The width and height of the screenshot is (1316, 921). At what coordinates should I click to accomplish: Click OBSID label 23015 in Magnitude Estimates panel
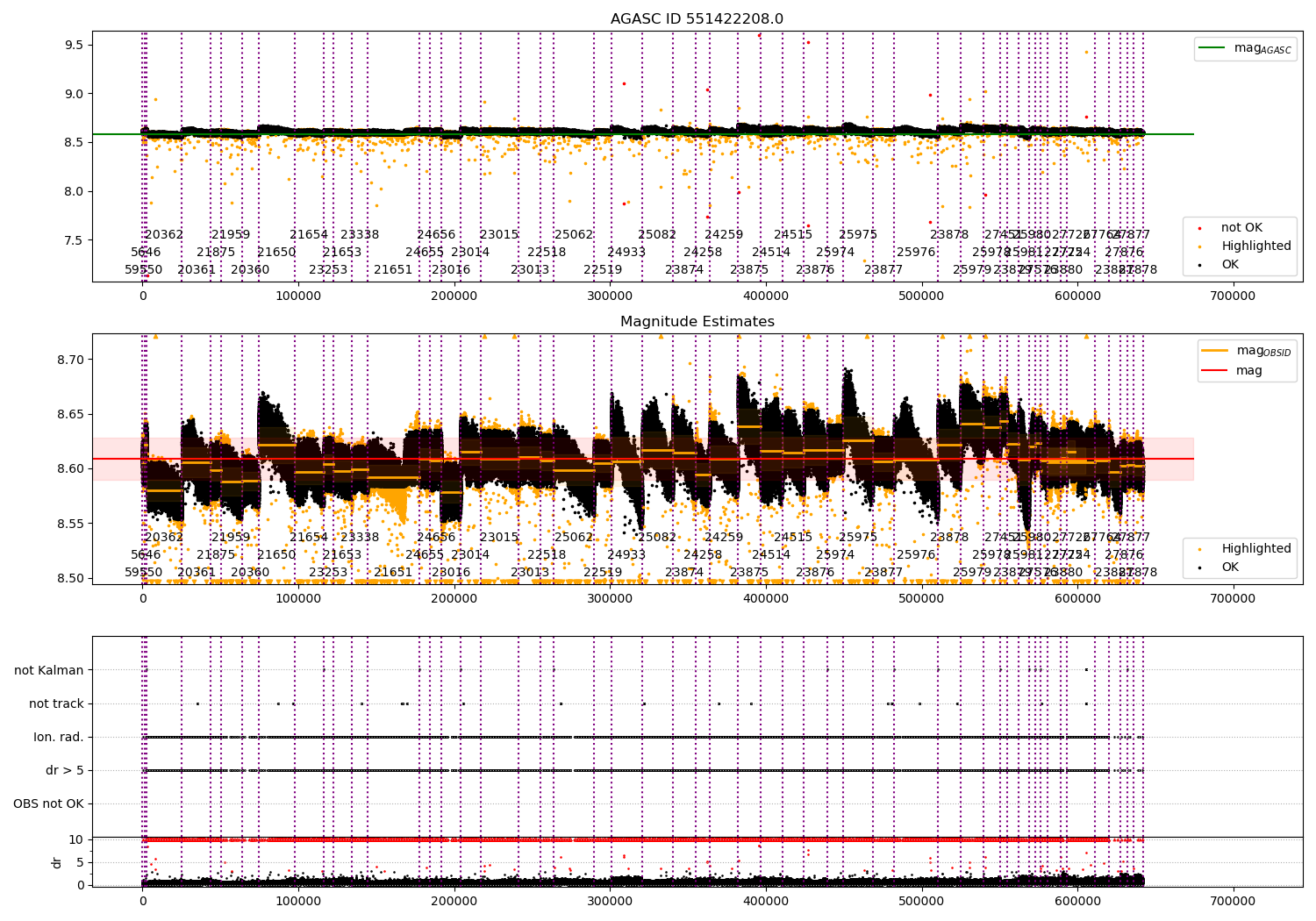click(x=499, y=538)
